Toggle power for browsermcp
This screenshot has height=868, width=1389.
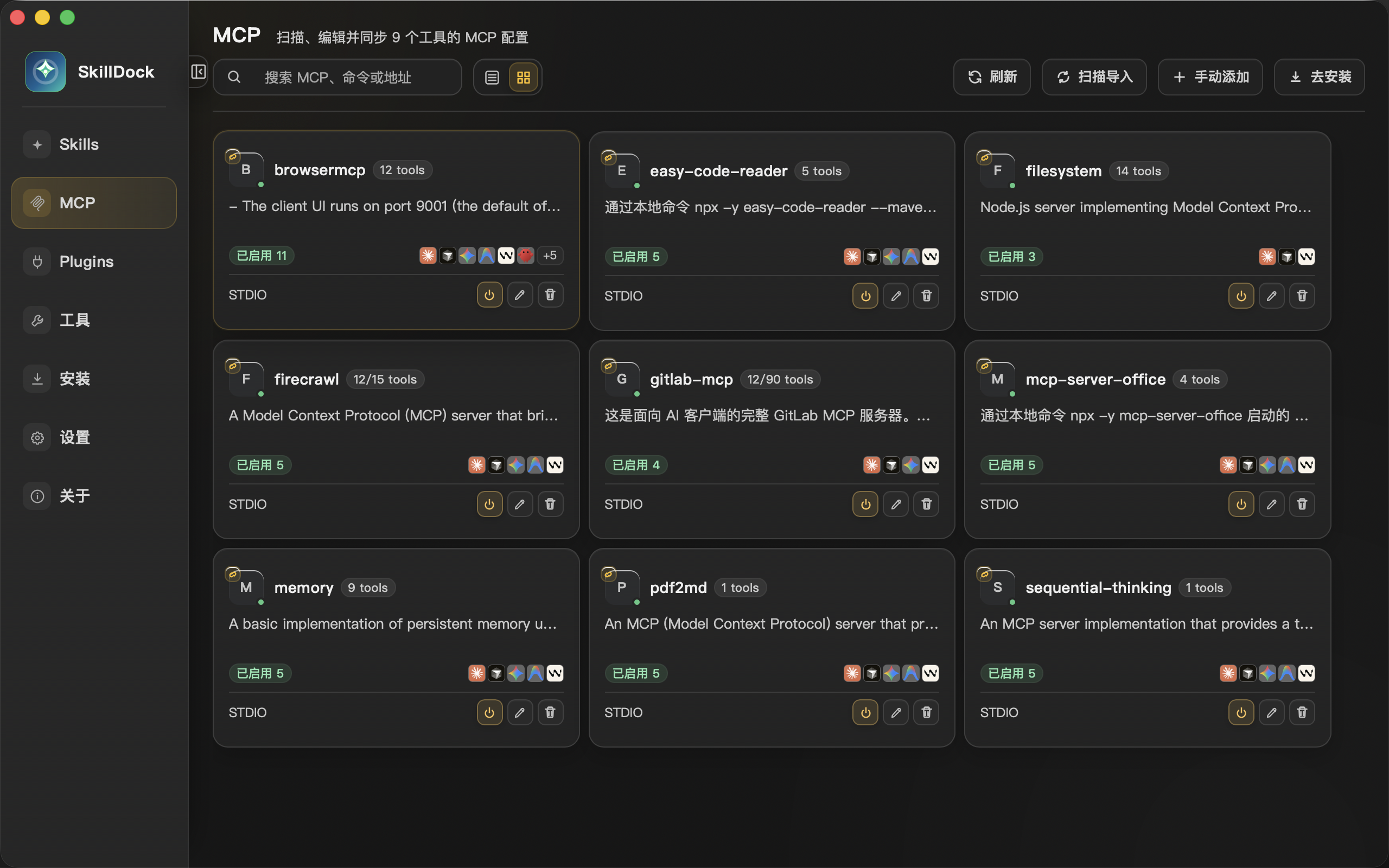489,295
